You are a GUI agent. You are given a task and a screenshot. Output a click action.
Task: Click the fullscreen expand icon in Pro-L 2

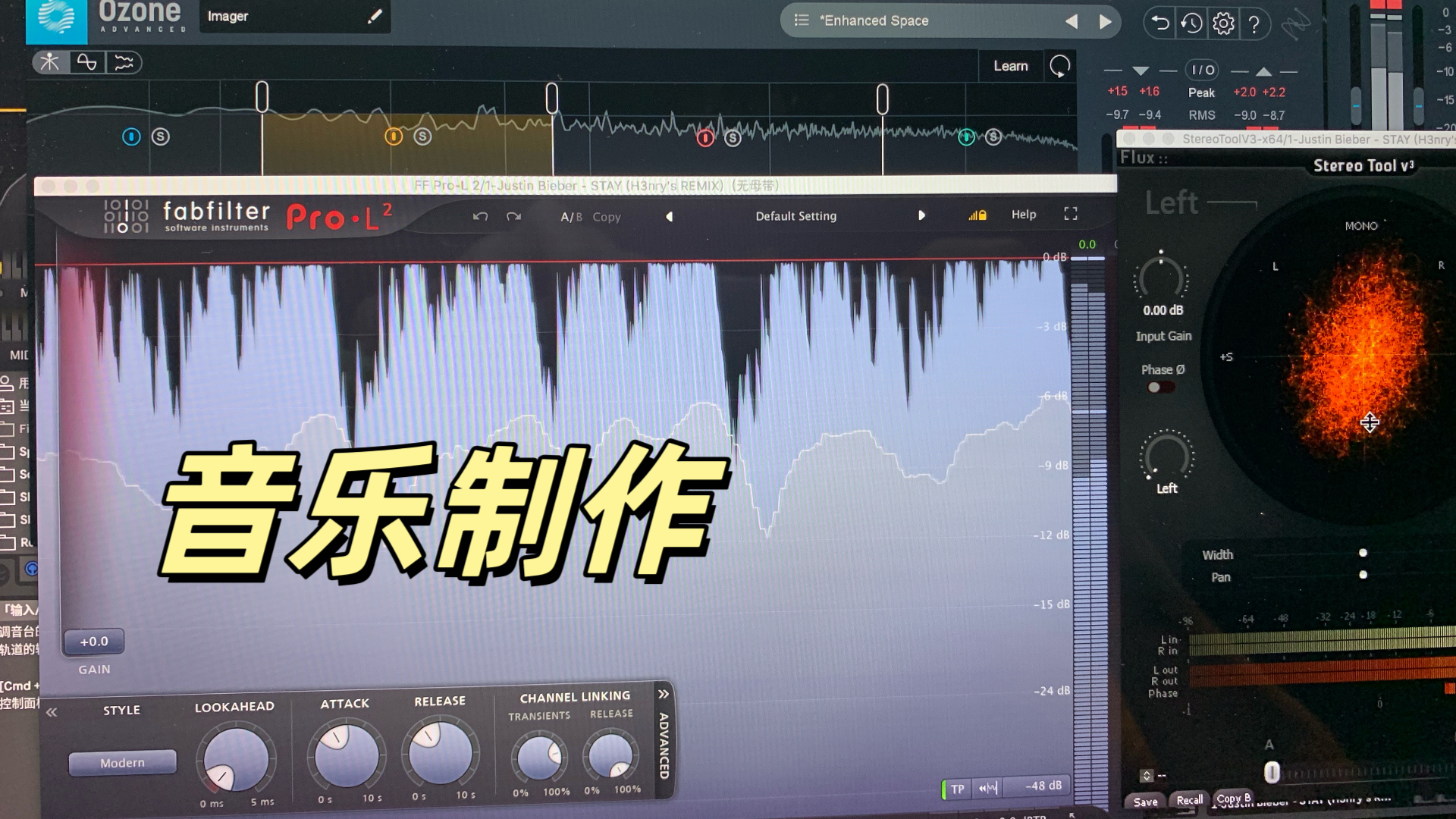pos(1070,215)
